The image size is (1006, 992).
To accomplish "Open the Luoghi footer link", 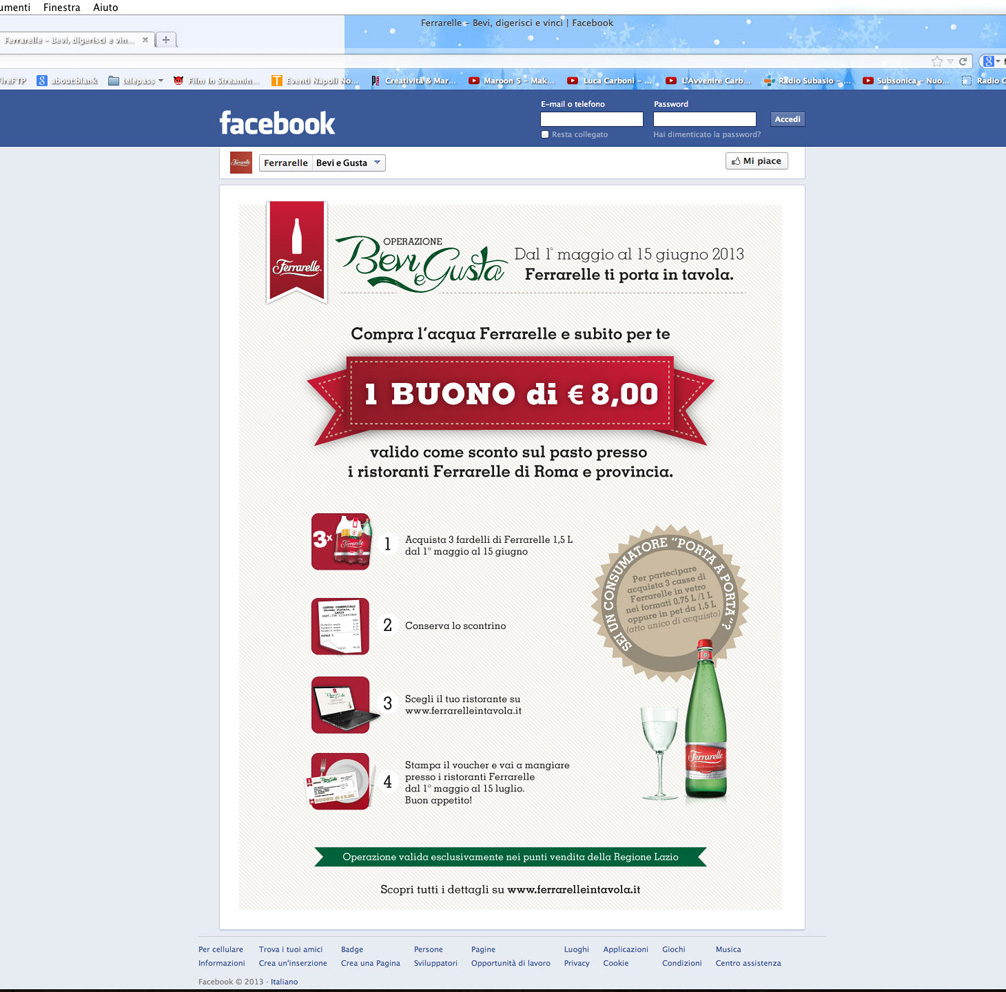I will coord(576,950).
